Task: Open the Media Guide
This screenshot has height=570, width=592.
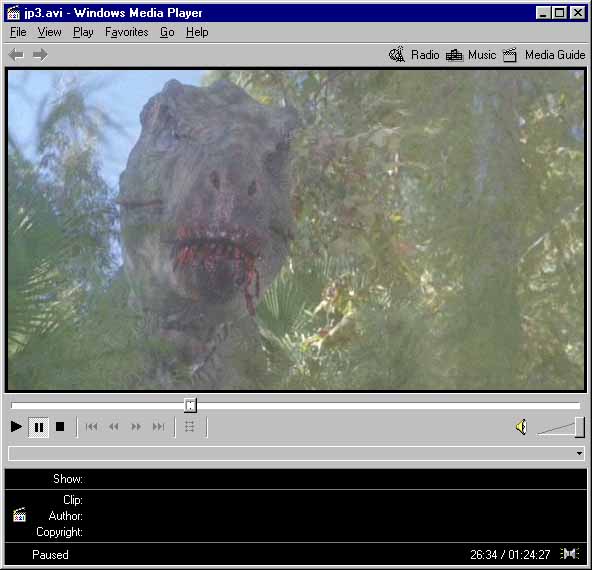Action: (x=544, y=55)
